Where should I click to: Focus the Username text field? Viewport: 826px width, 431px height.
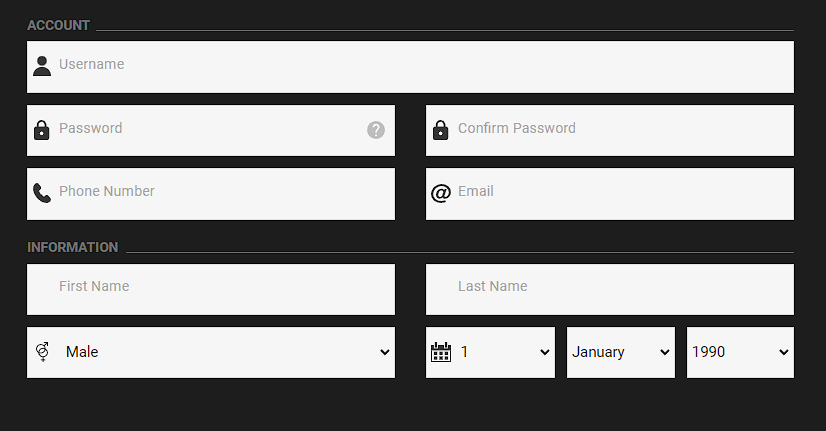point(420,66)
